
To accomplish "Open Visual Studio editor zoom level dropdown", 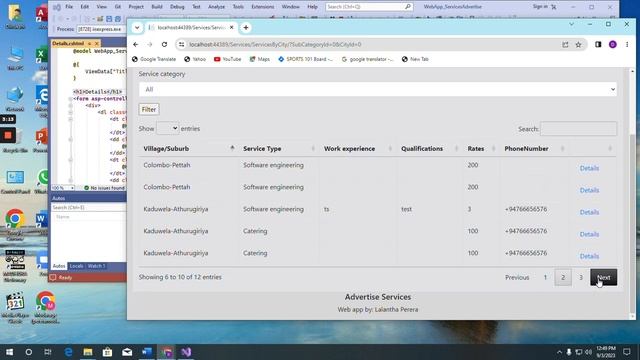I will coord(63,188).
